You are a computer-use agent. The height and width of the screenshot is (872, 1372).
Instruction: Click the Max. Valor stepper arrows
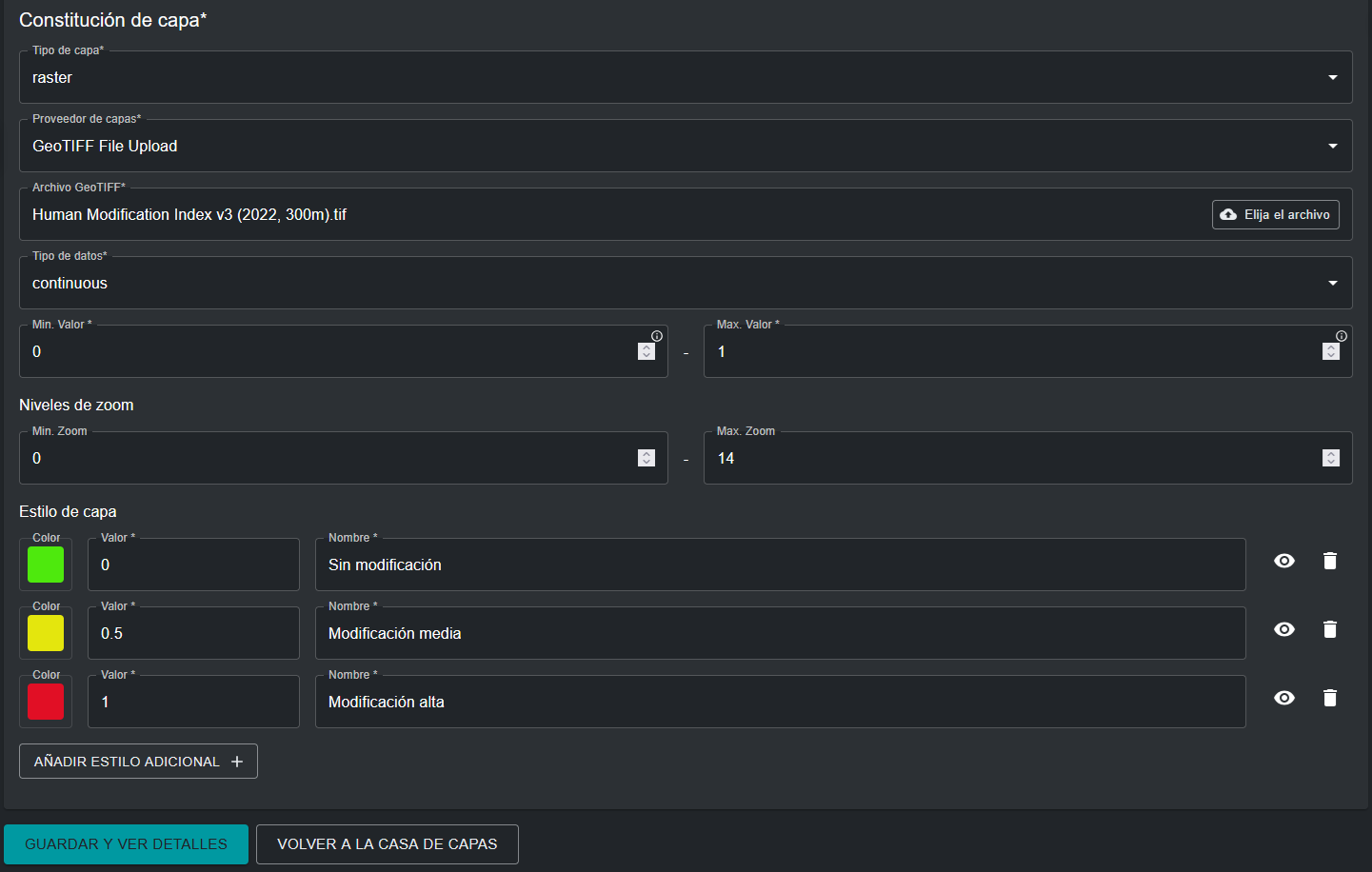(1331, 351)
